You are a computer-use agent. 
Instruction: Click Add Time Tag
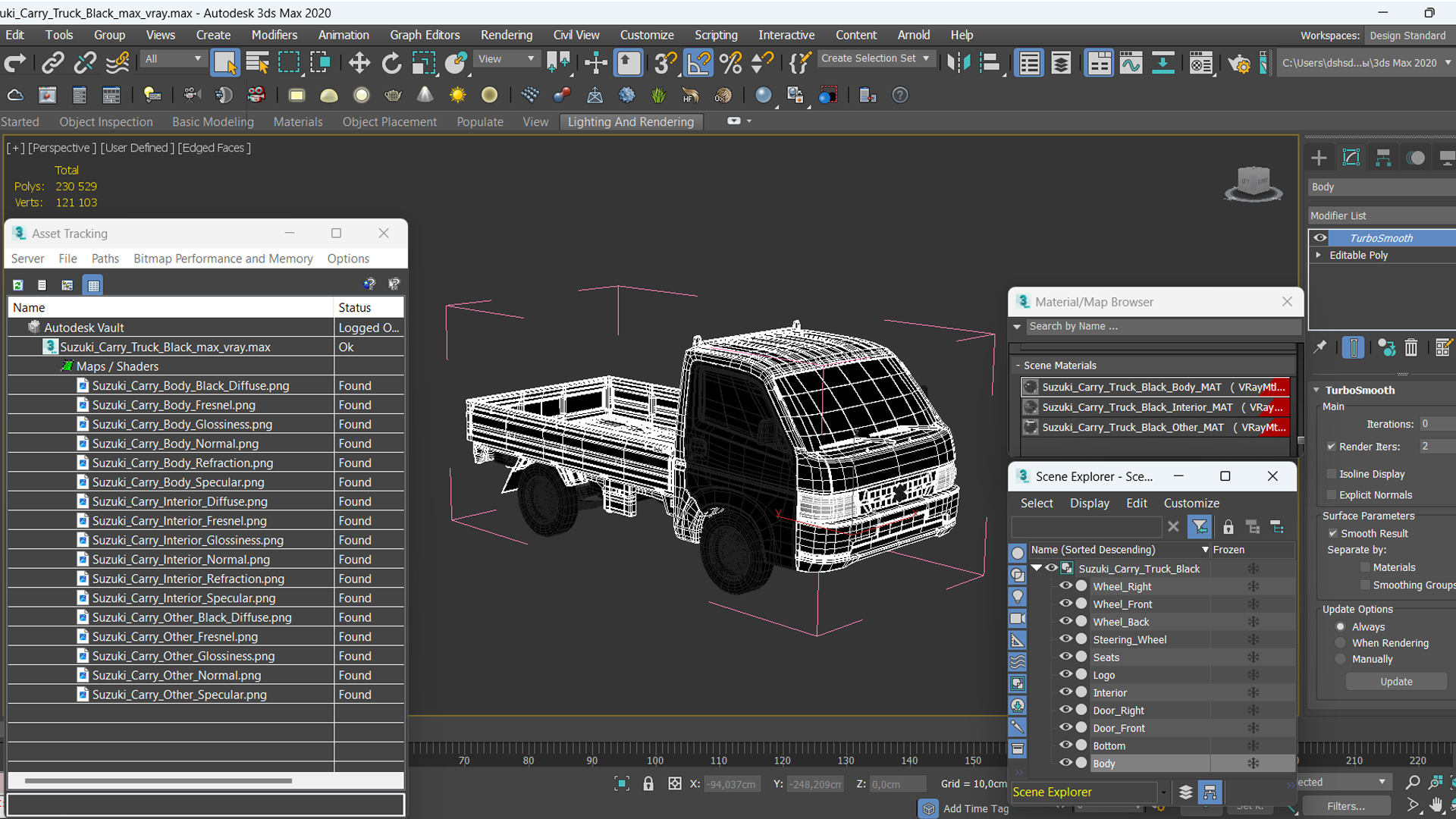975,808
